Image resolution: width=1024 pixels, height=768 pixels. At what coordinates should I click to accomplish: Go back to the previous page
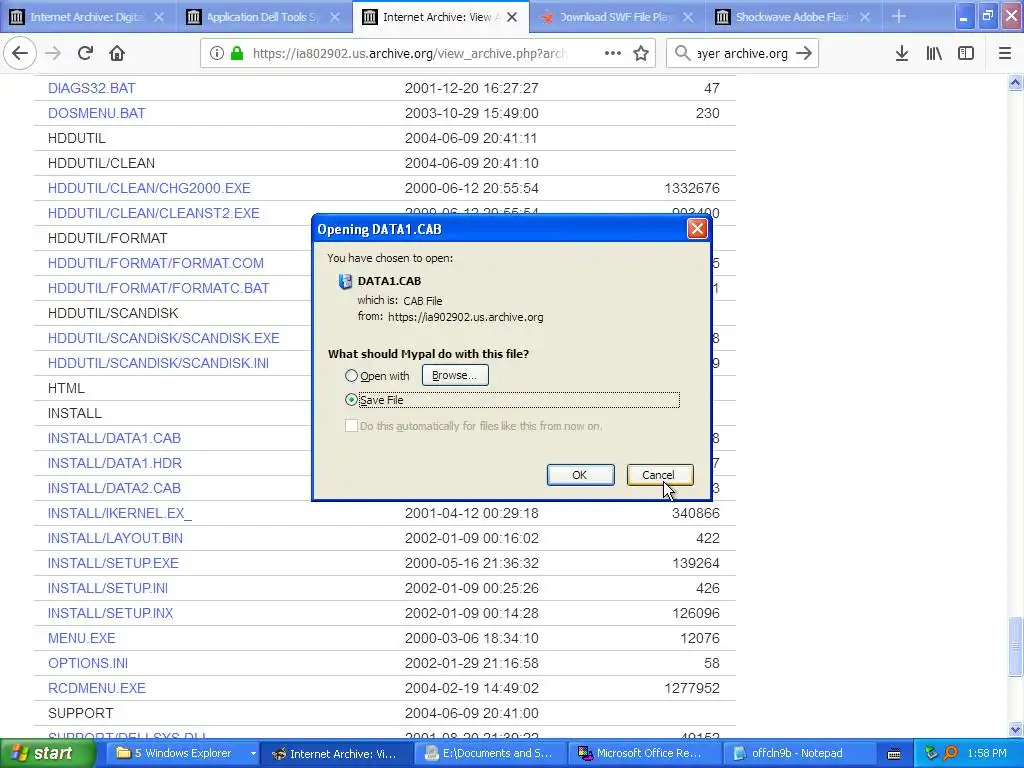(20, 54)
